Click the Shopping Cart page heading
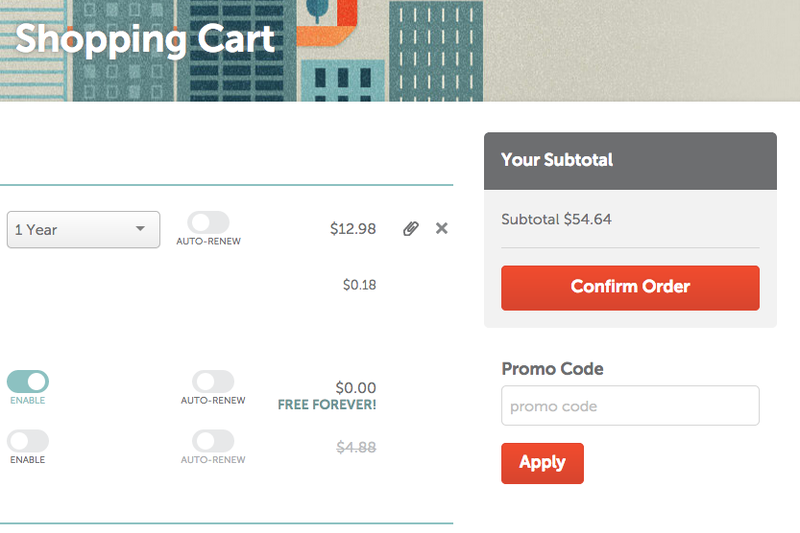Image resolution: width=800 pixels, height=533 pixels. [145, 39]
